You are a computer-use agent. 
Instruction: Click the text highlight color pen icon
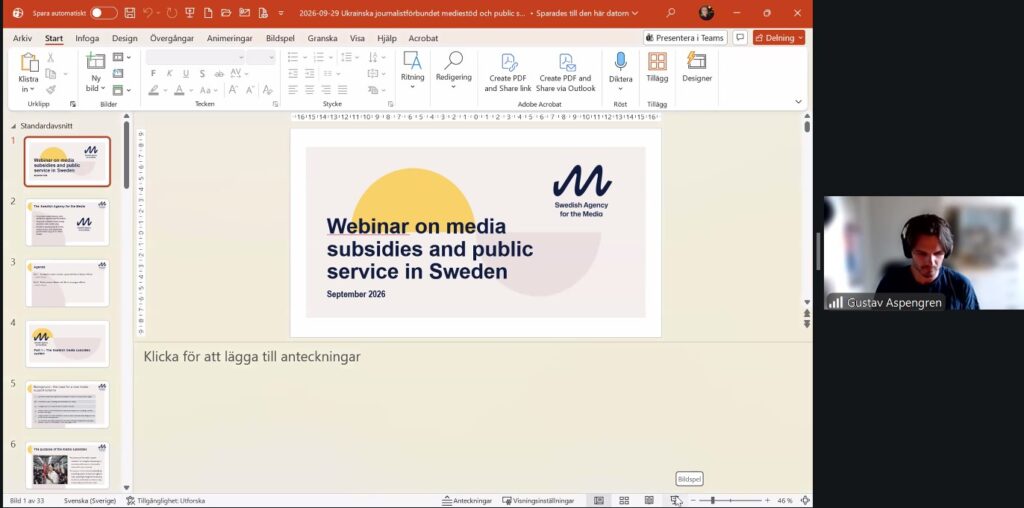click(x=153, y=90)
